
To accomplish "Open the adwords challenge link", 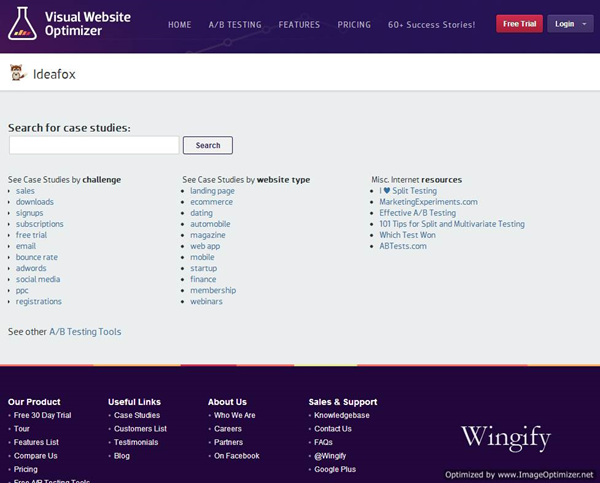I will pyautogui.click(x=31, y=268).
